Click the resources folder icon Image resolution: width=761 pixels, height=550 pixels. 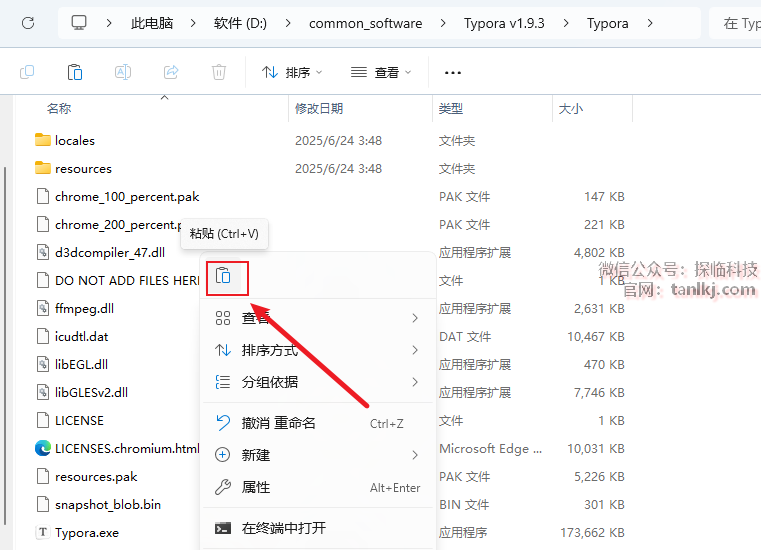pos(43,168)
